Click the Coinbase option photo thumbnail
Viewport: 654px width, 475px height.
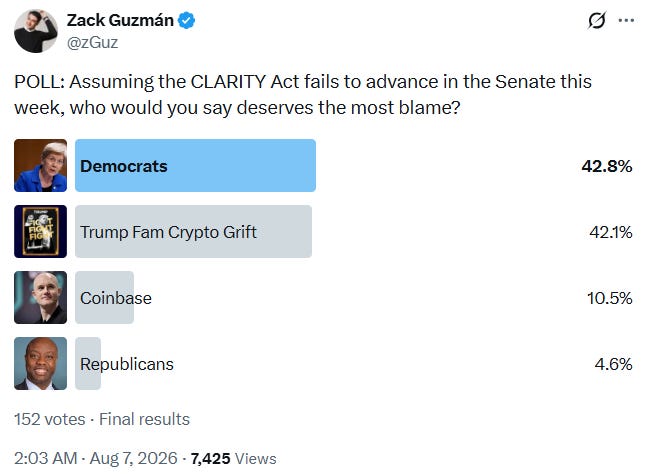click(40, 297)
